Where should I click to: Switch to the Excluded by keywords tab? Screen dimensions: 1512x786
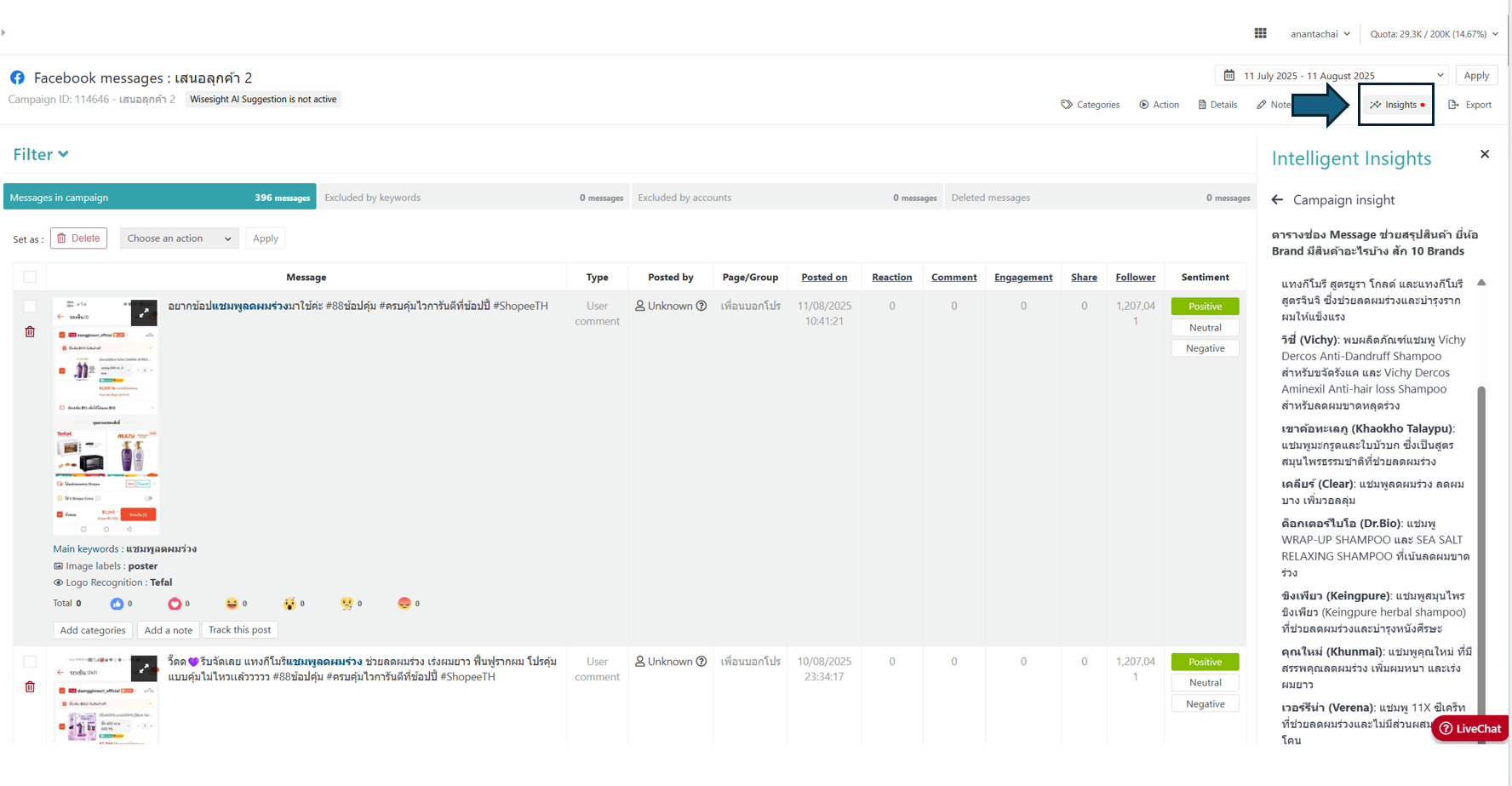(x=473, y=198)
